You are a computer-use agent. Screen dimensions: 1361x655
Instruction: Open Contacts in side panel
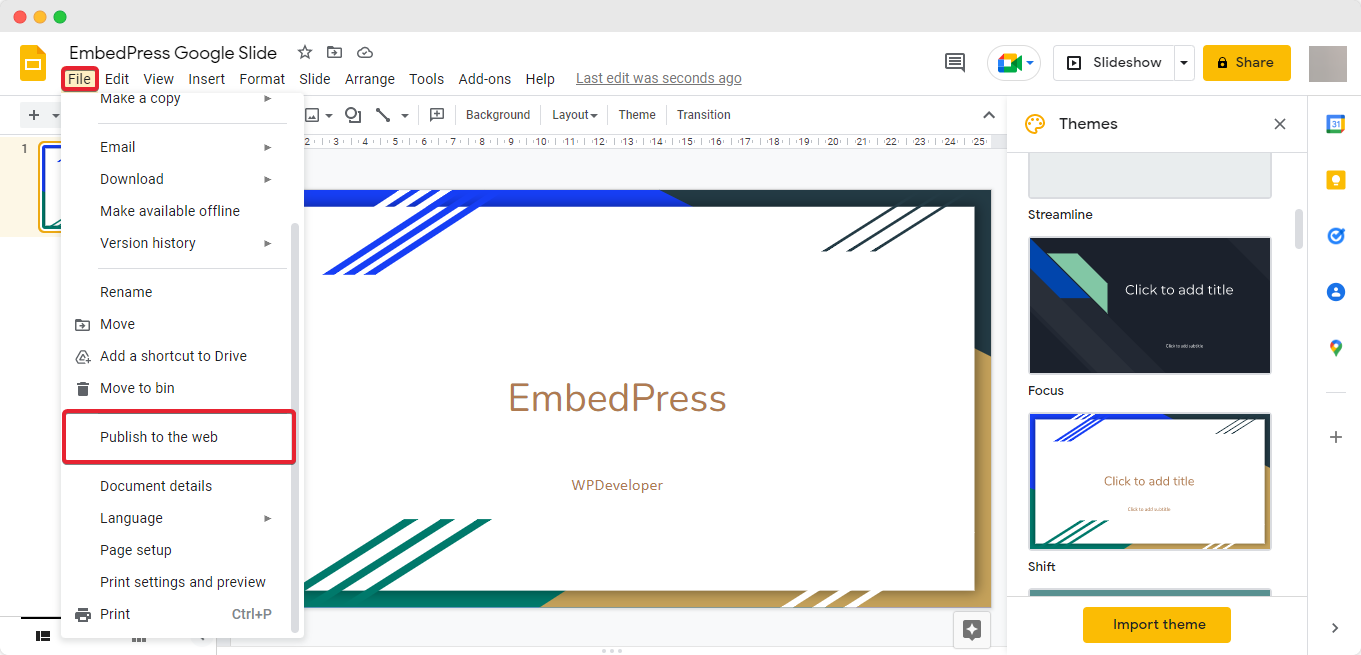1335,292
